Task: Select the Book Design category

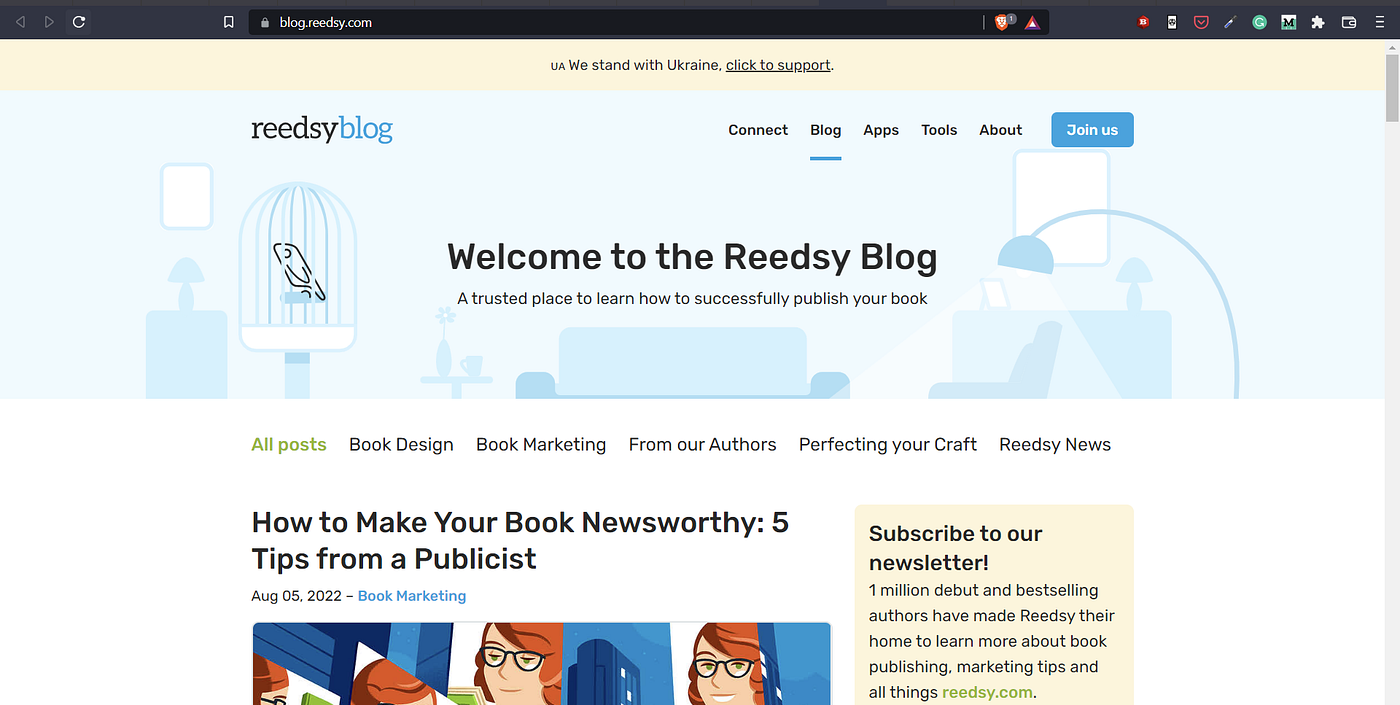Action: coord(401,444)
